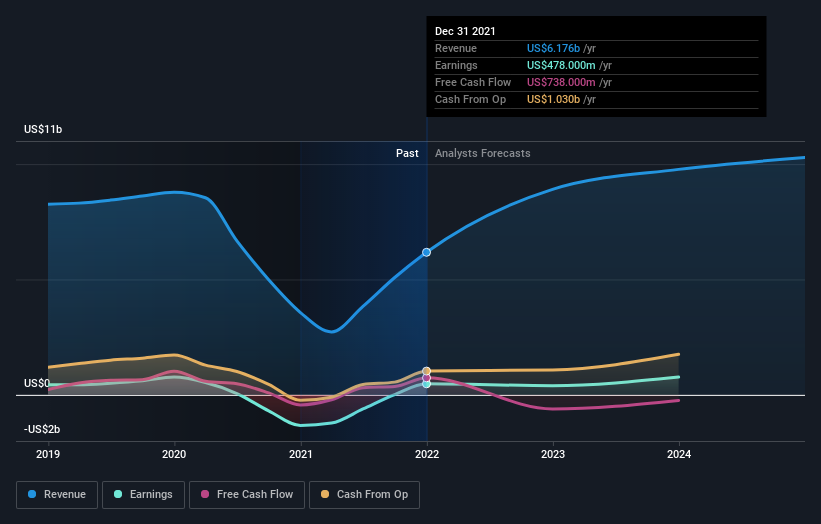Click the Past section label
The height and width of the screenshot is (524, 821).
click(x=407, y=153)
